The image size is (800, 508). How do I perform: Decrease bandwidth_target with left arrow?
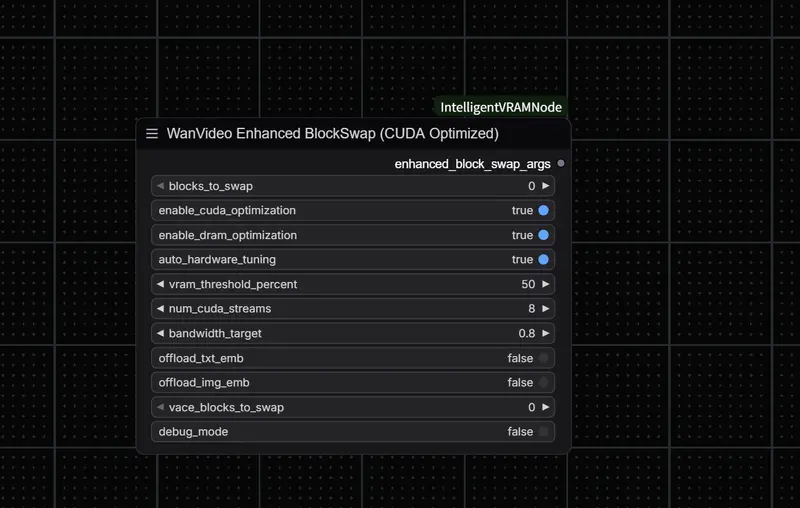(160, 333)
